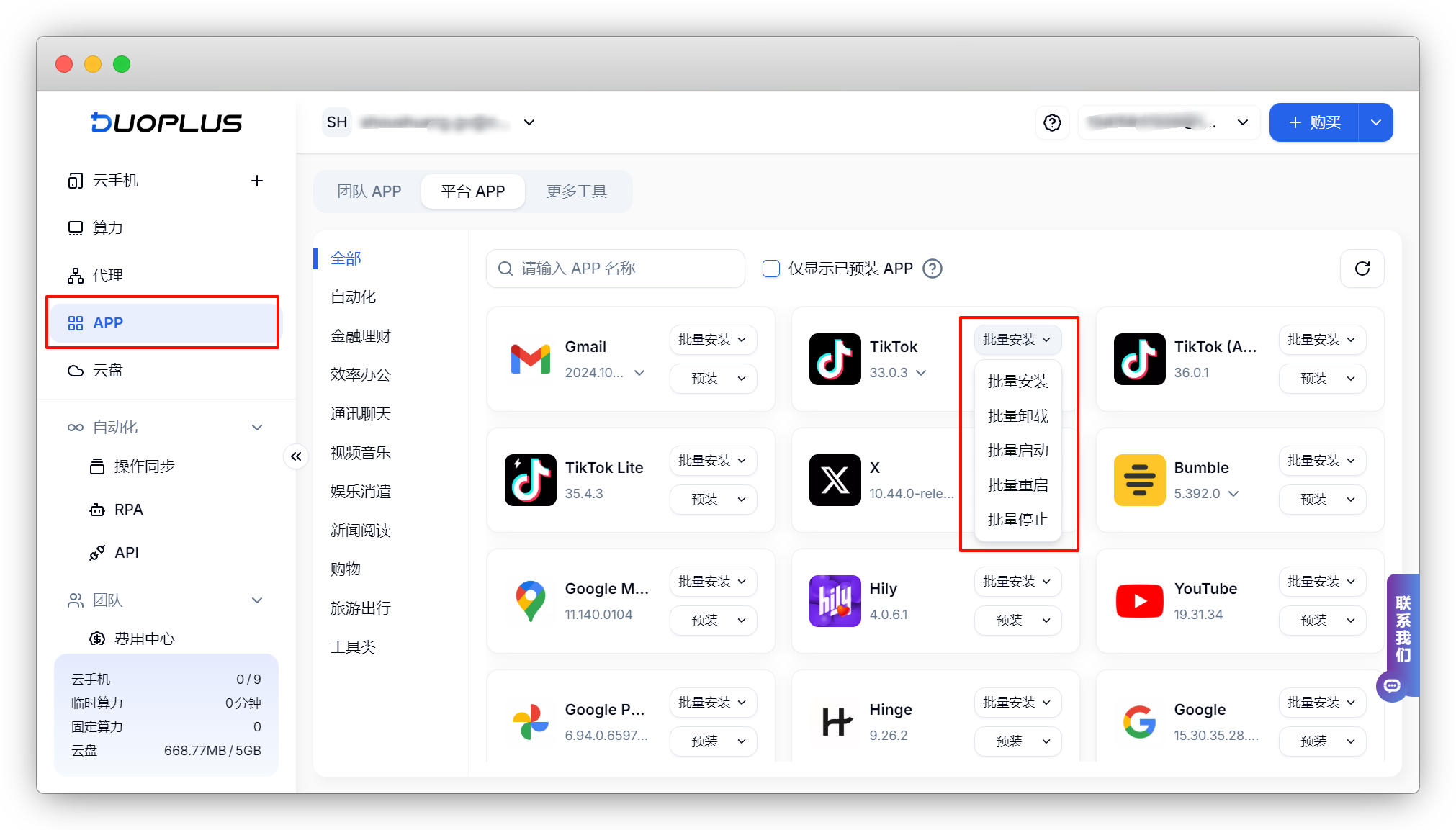Select the 通讯聊天 category
1456x830 pixels.
[361, 414]
